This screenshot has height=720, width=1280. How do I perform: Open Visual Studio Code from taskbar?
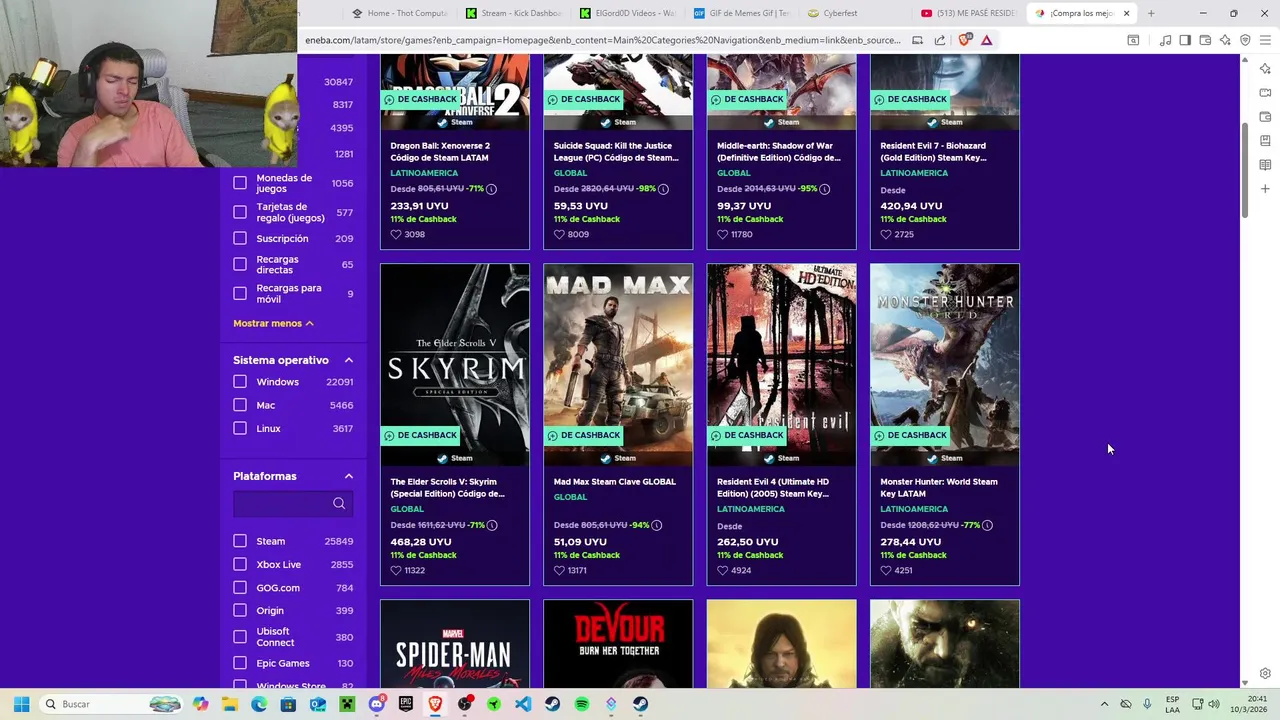[x=523, y=704]
